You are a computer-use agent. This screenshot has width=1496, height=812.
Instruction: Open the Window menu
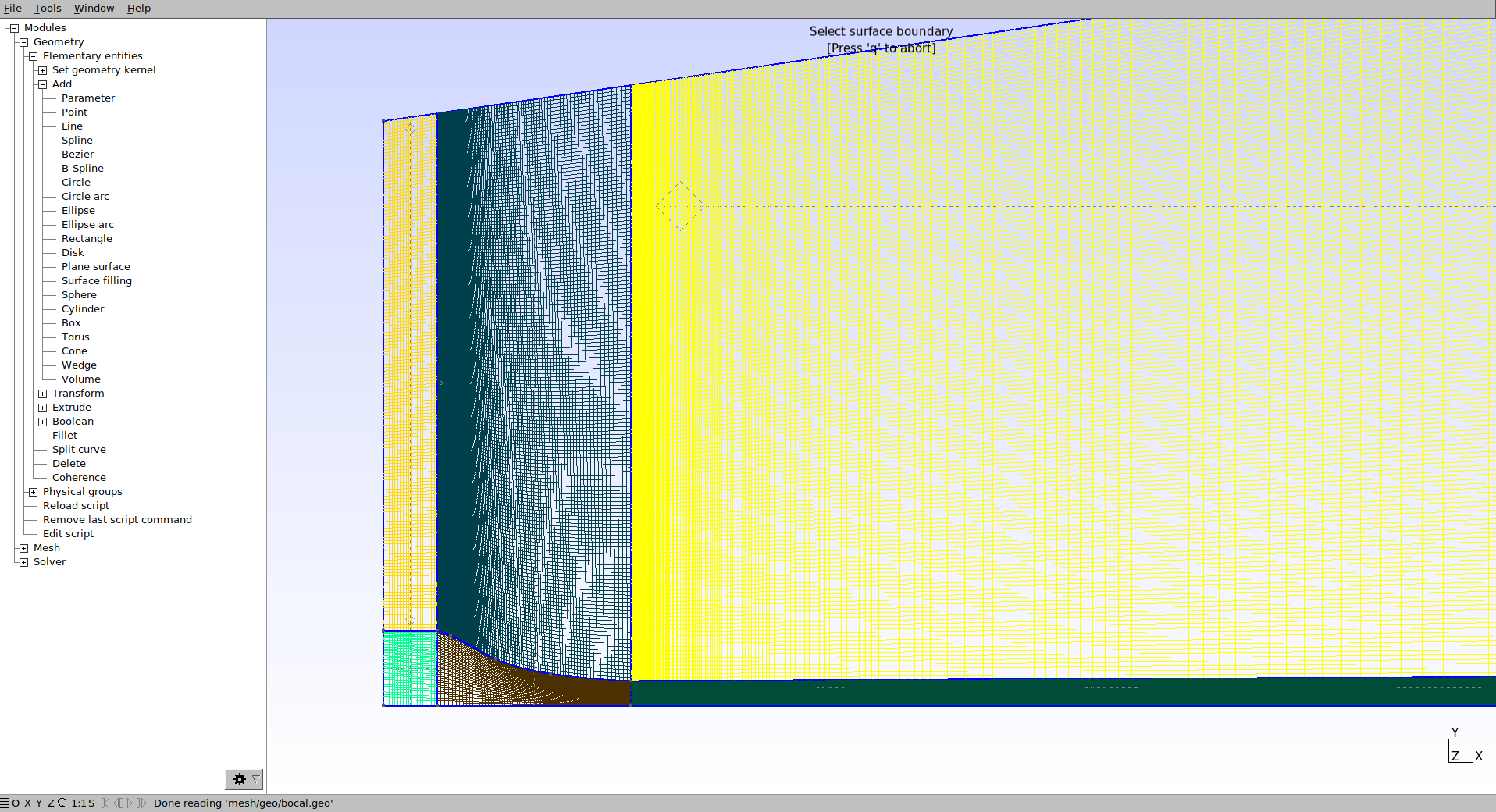point(94,9)
